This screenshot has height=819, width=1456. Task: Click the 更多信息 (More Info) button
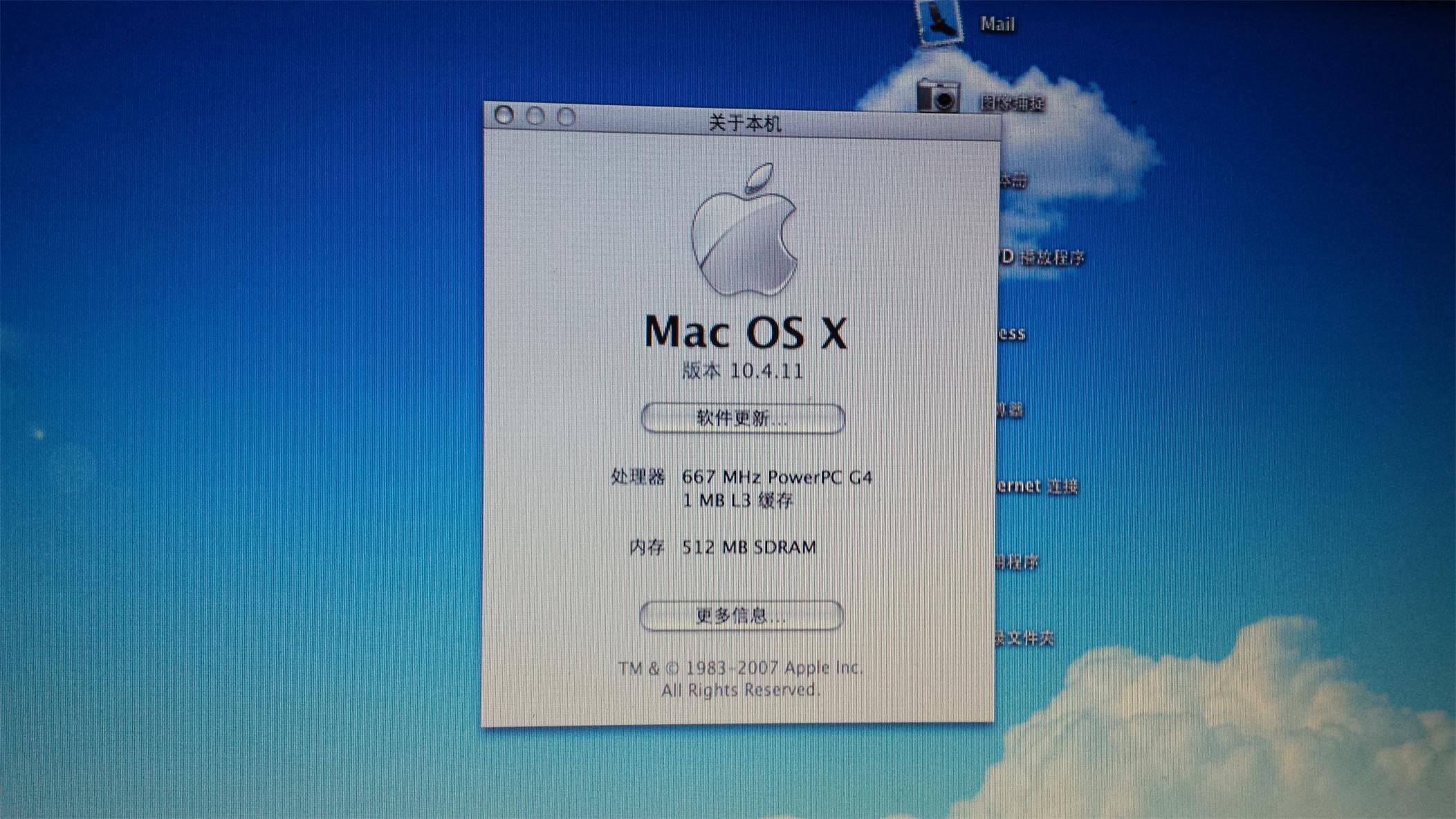tap(741, 616)
